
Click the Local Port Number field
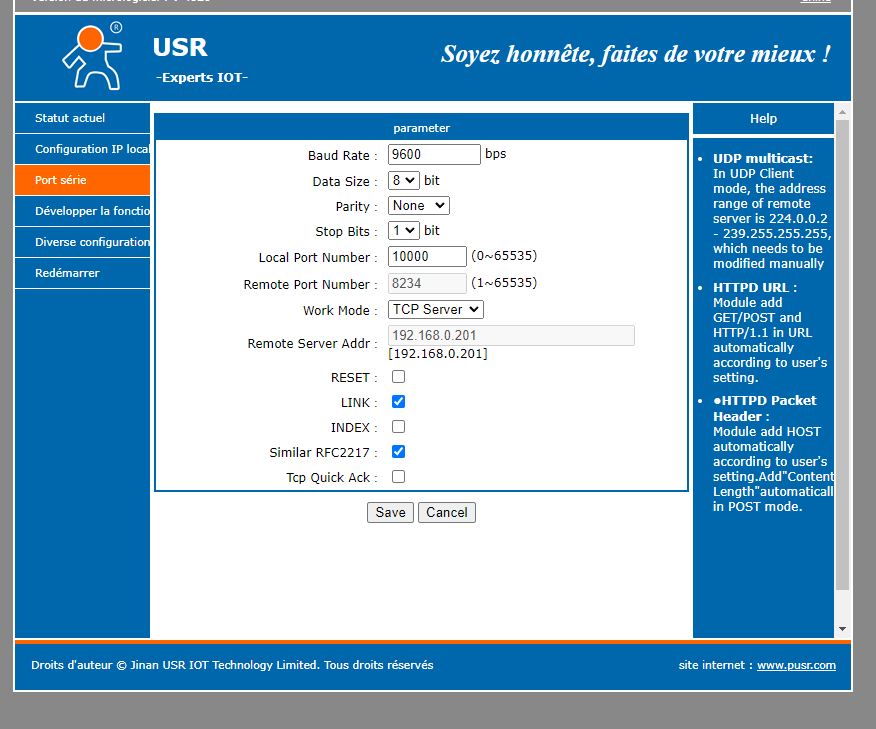pyautogui.click(x=427, y=256)
